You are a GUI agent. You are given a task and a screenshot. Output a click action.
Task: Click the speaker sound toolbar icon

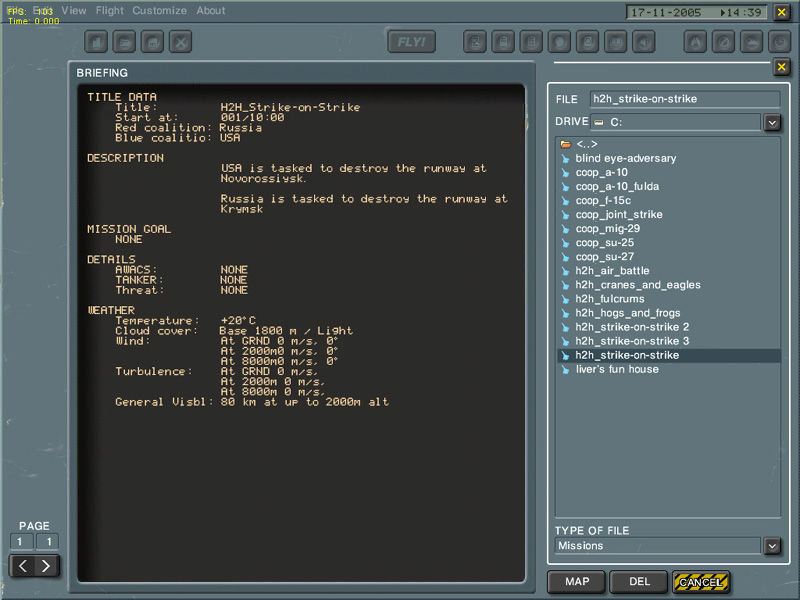643,42
